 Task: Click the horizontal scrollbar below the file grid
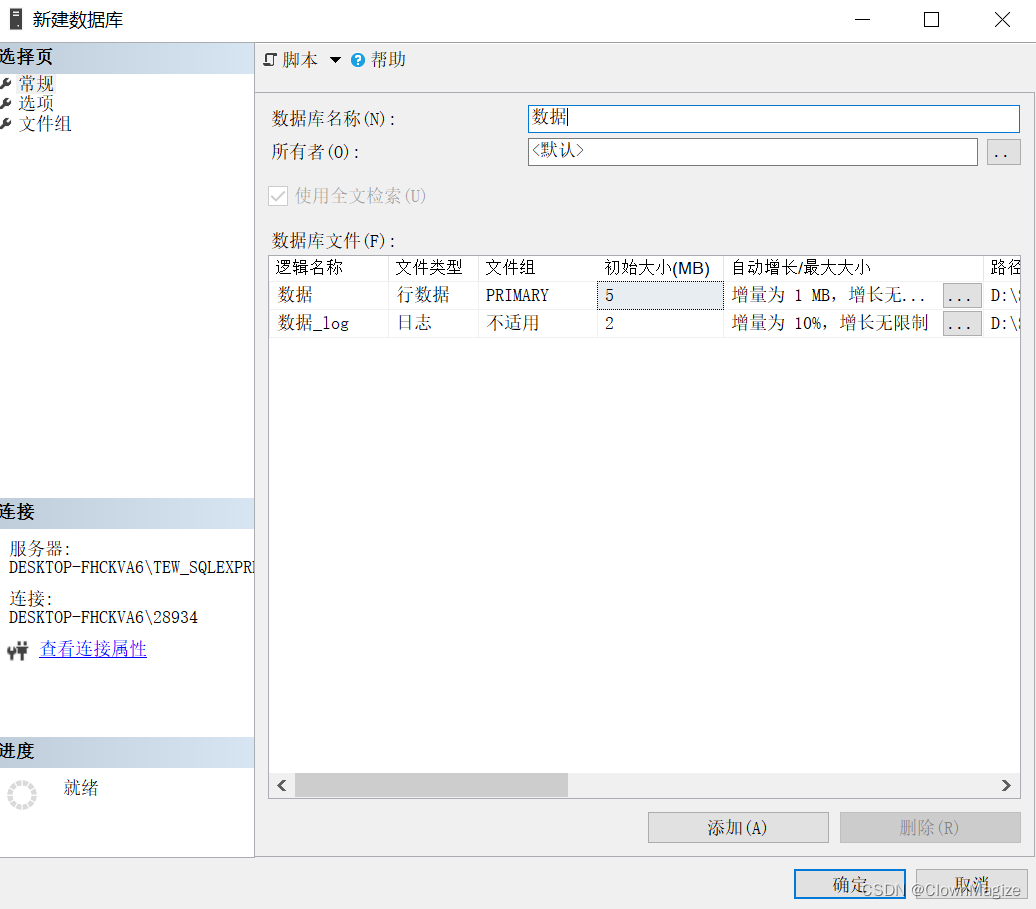[x=430, y=785]
